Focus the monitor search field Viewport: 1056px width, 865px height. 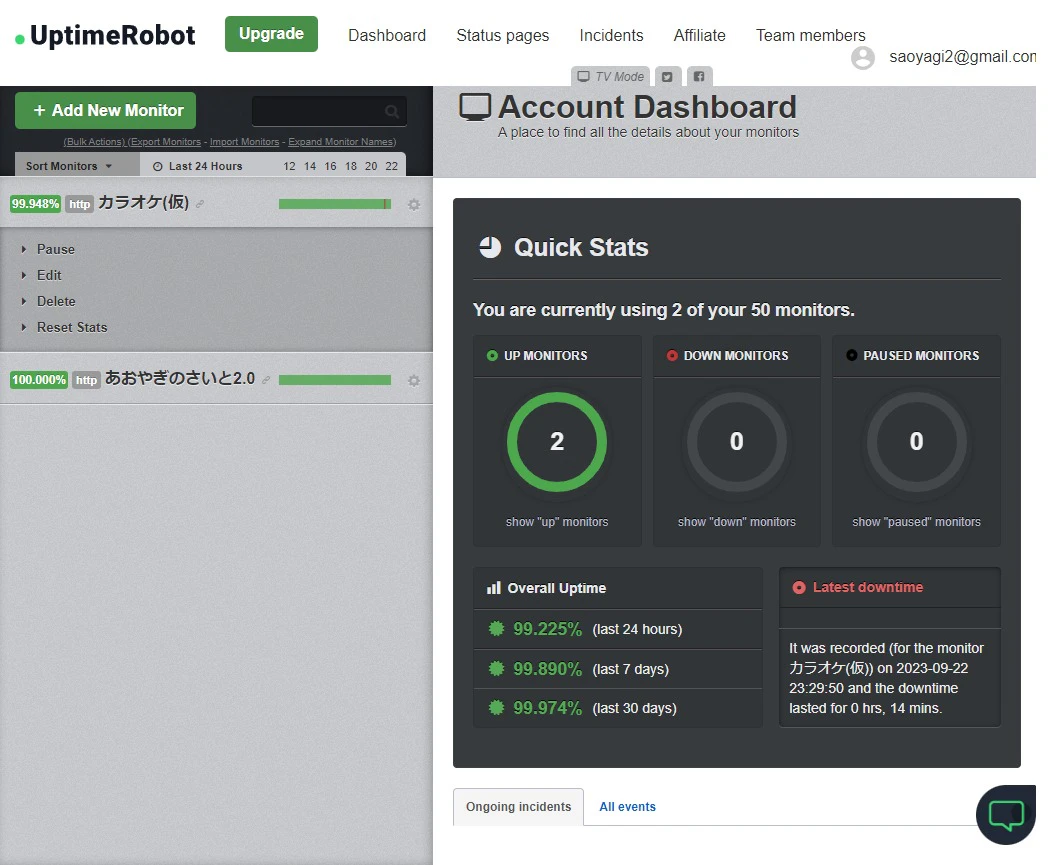329,111
